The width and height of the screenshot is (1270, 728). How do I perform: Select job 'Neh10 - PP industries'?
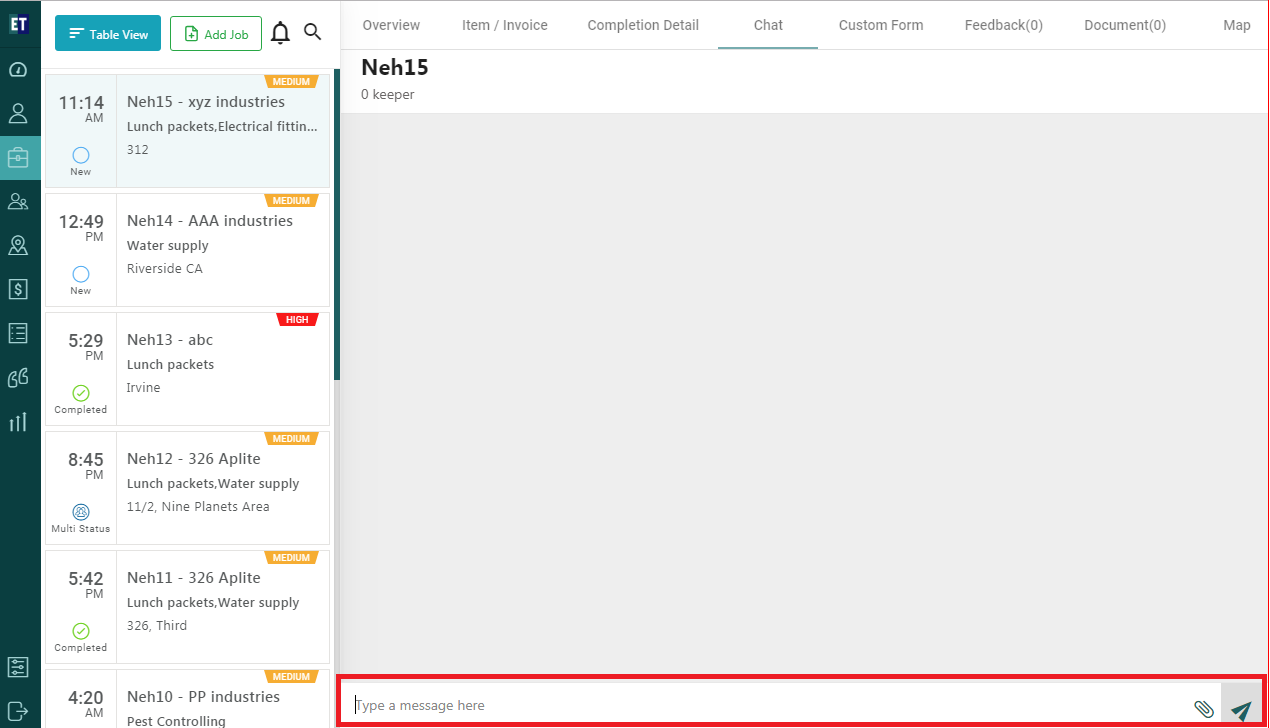(187, 698)
